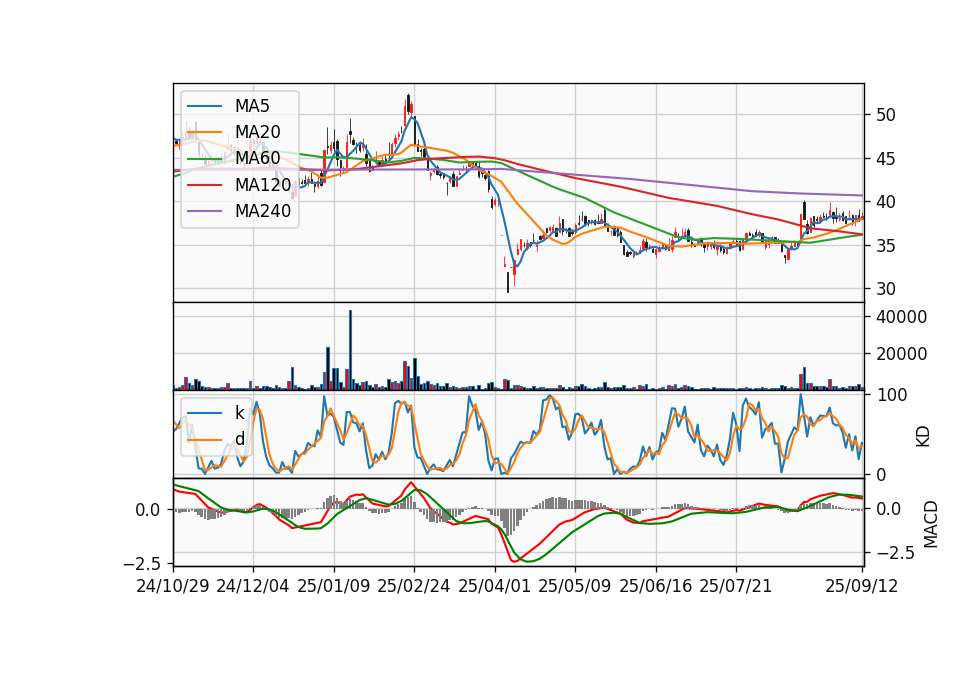Click the price axis value 30
960x690 pixels.
[885, 289]
